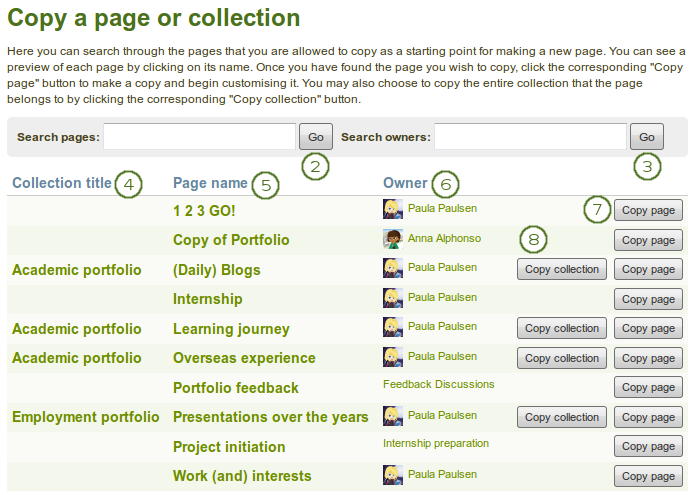Sort by Collection title column header

click(x=62, y=183)
